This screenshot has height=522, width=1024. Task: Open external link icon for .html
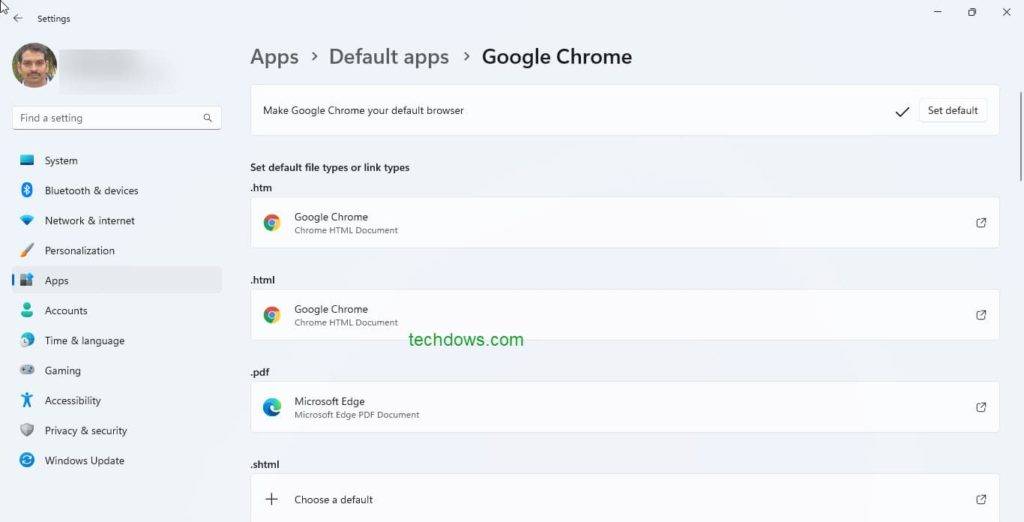981,315
